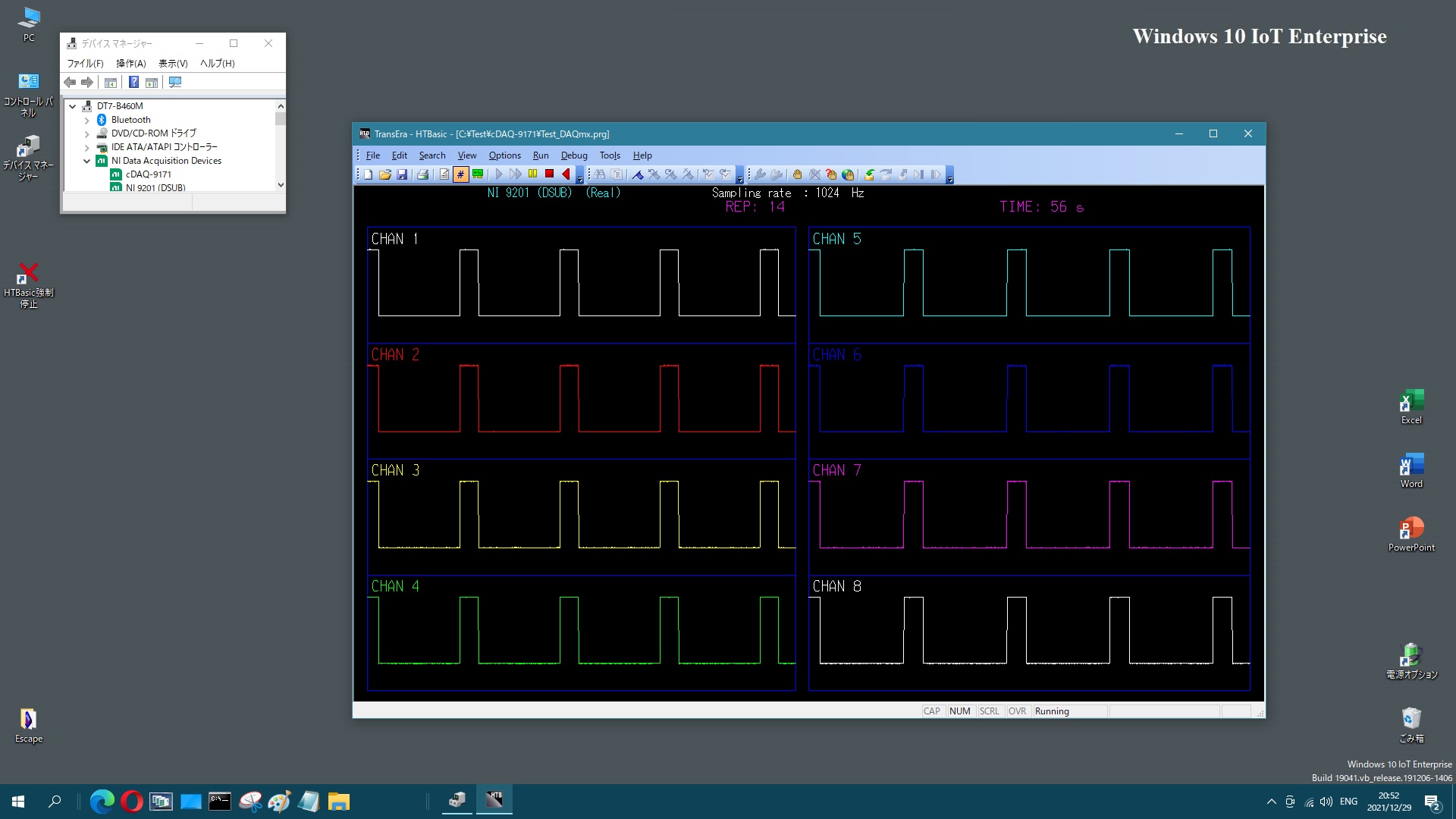Open ファイル(F) menu in Device Manager
Screen dimensions: 1456x819
pos(85,64)
